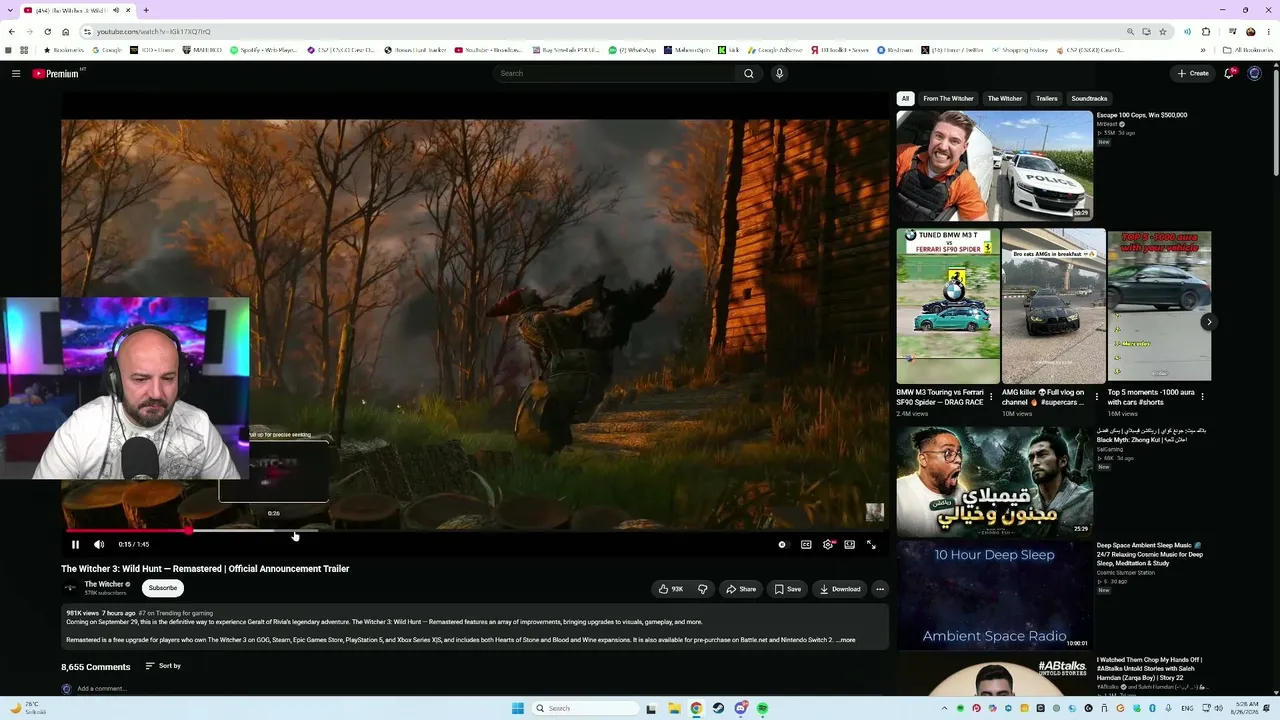Select the From The Witcher chip
Image resolution: width=1280 pixels, height=720 pixels.
[948, 99]
